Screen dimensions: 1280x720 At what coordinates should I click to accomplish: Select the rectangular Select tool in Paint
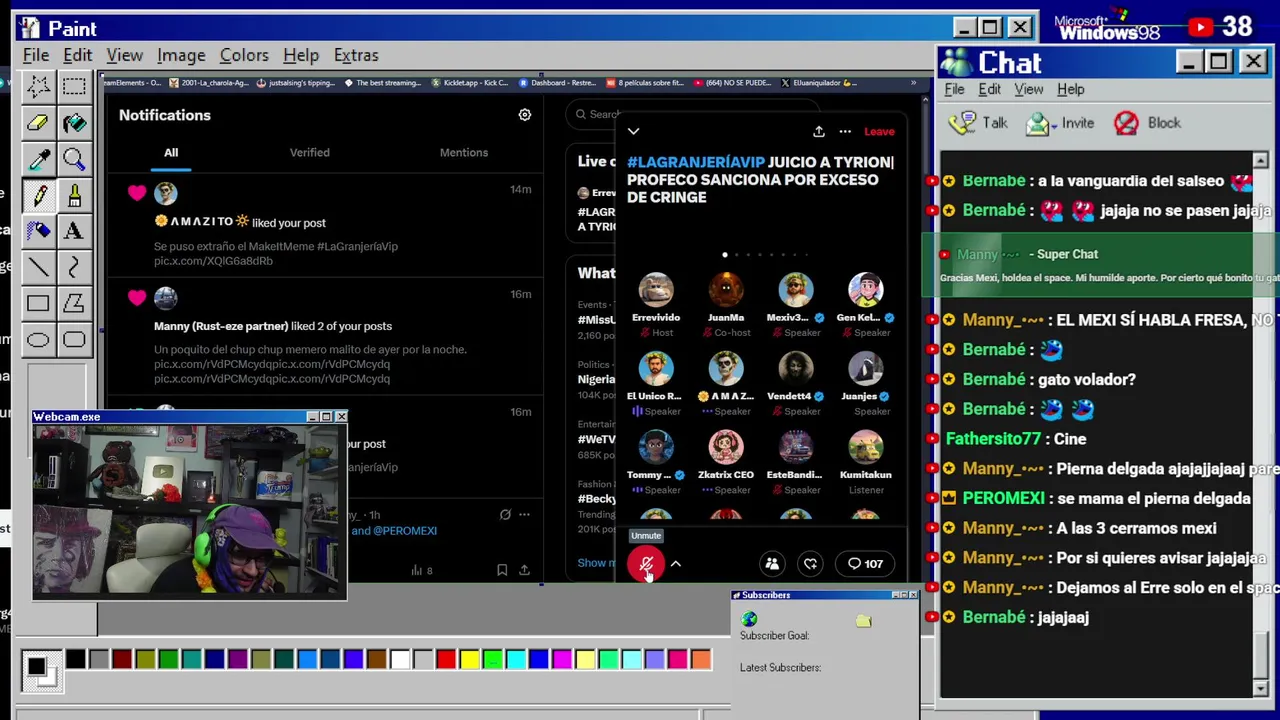(x=74, y=87)
